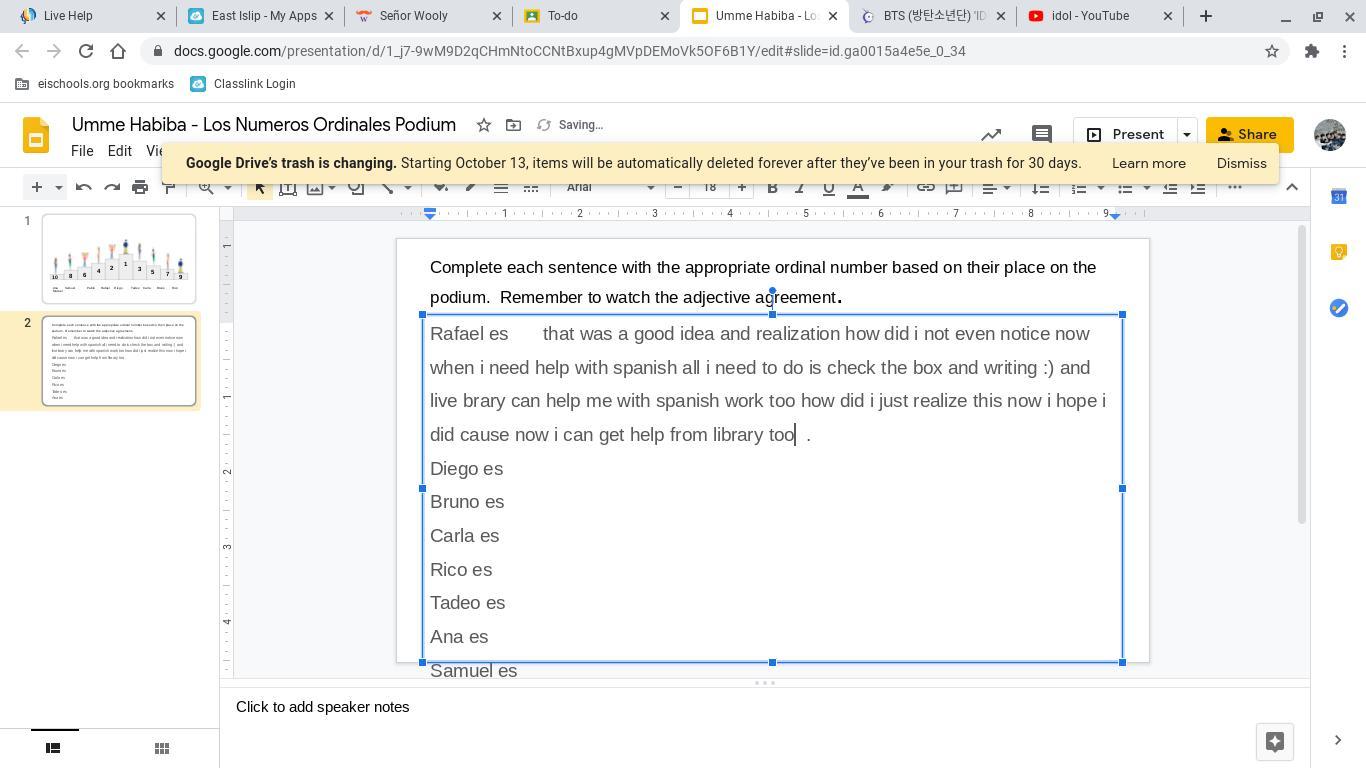Insert a link
The height and width of the screenshot is (768, 1366).
[x=926, y=187]
